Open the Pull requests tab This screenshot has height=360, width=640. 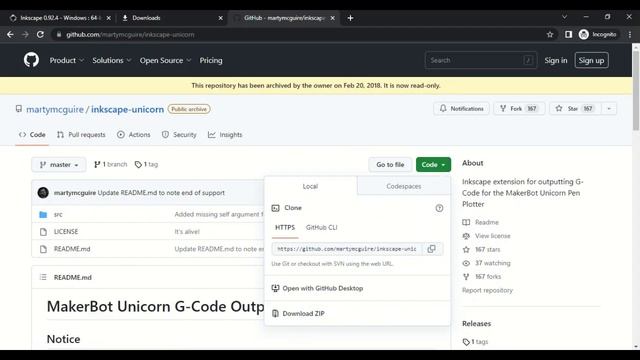[x=81, y=135]
